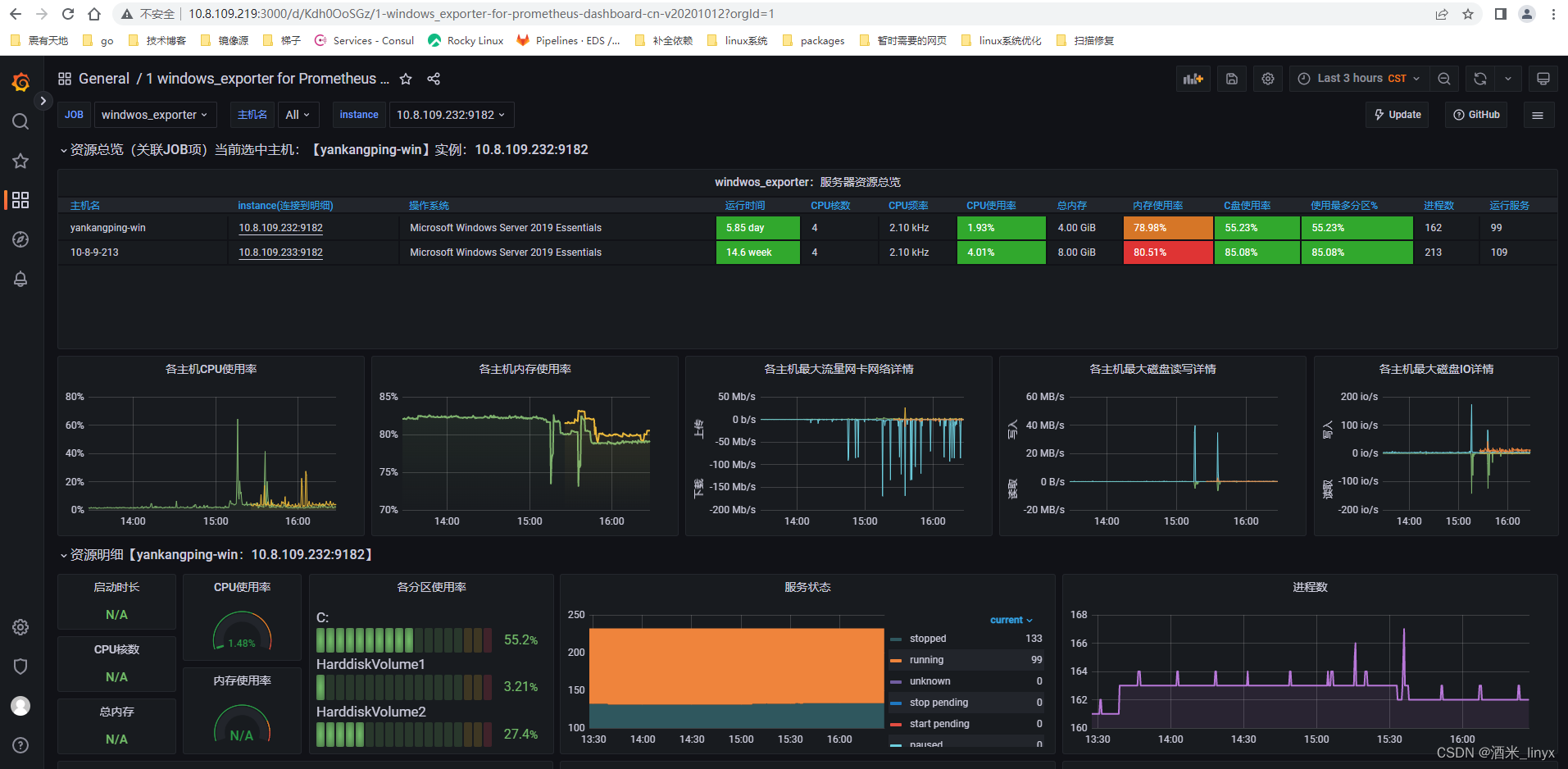1568x769 pixels.
Task: Add a new panel with the chart-plus icon
Action: point(1193,79)
